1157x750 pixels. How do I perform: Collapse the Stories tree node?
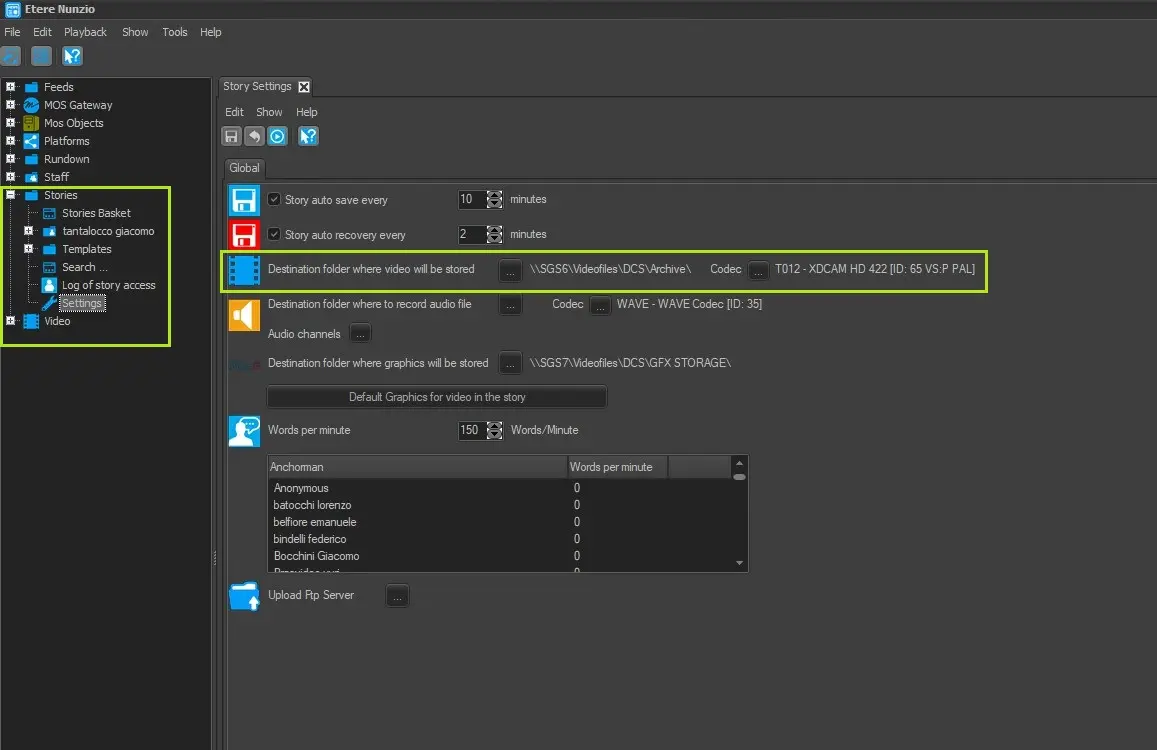pyautogui.click(x=11, y=195)
